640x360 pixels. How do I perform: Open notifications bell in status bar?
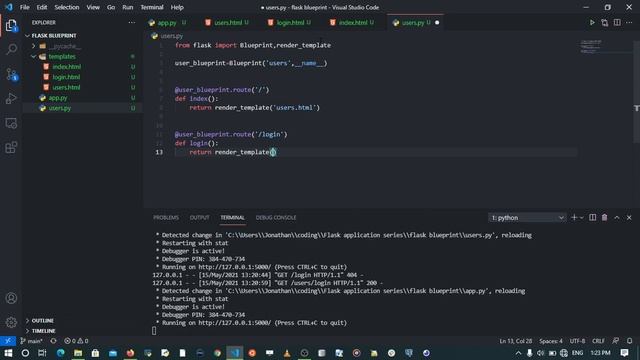629,341
